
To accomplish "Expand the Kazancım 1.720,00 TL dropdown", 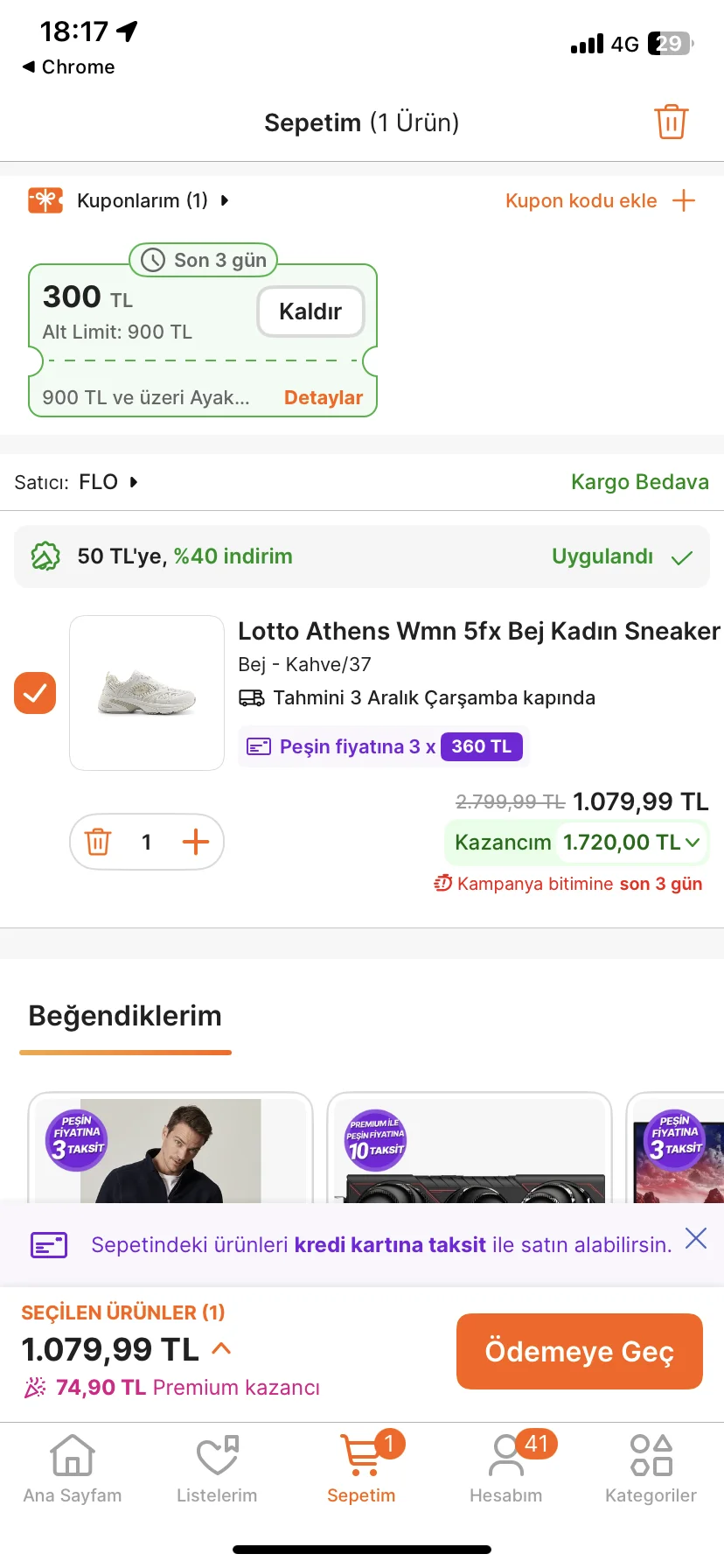I will tap(693, 843).
